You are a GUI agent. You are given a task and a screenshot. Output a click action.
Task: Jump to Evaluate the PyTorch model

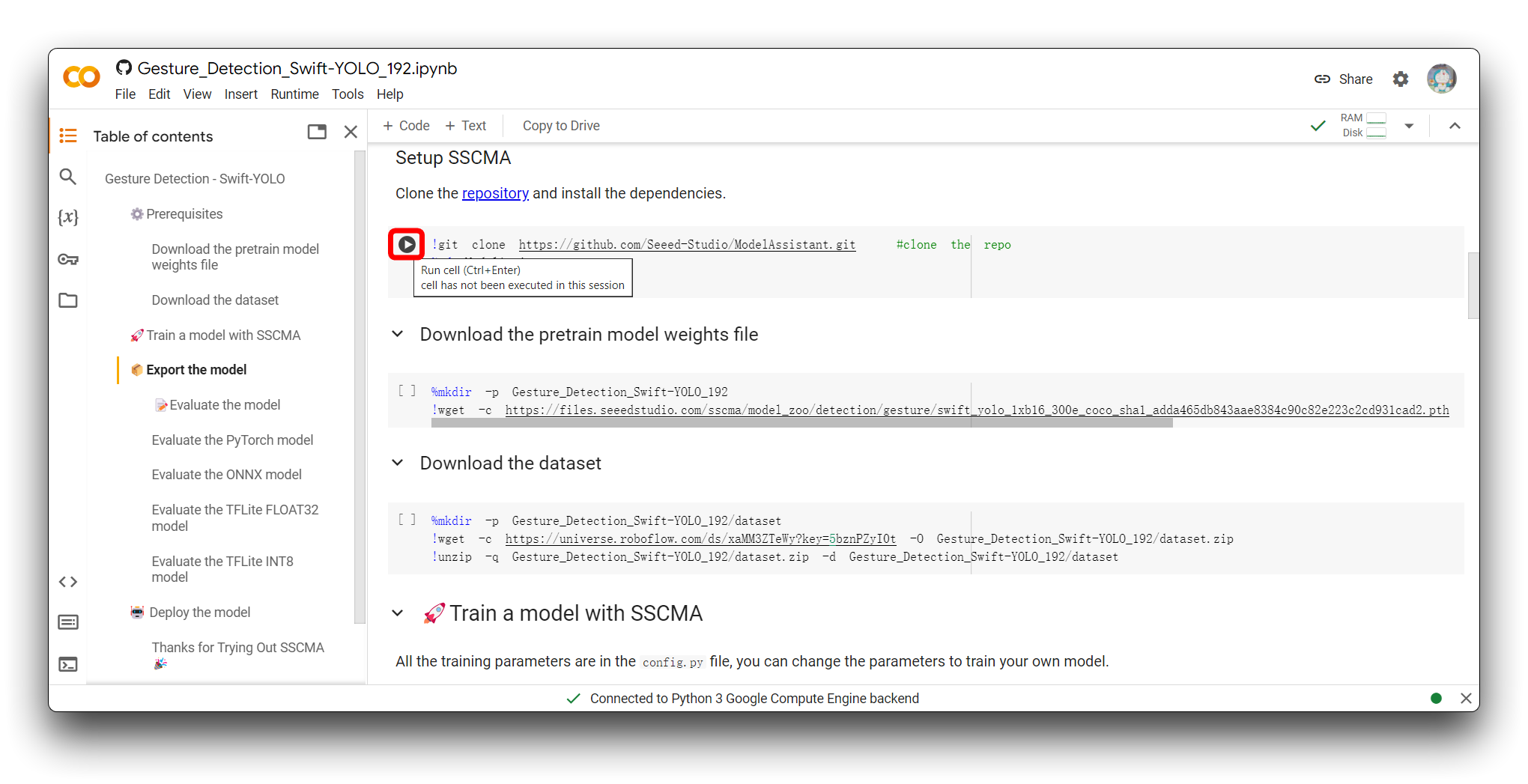coord(232,440)
